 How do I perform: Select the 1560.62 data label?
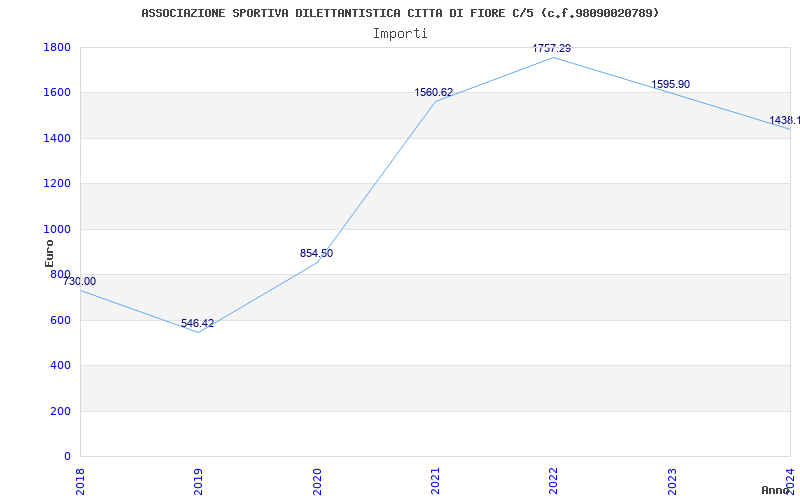click(434, 92)
